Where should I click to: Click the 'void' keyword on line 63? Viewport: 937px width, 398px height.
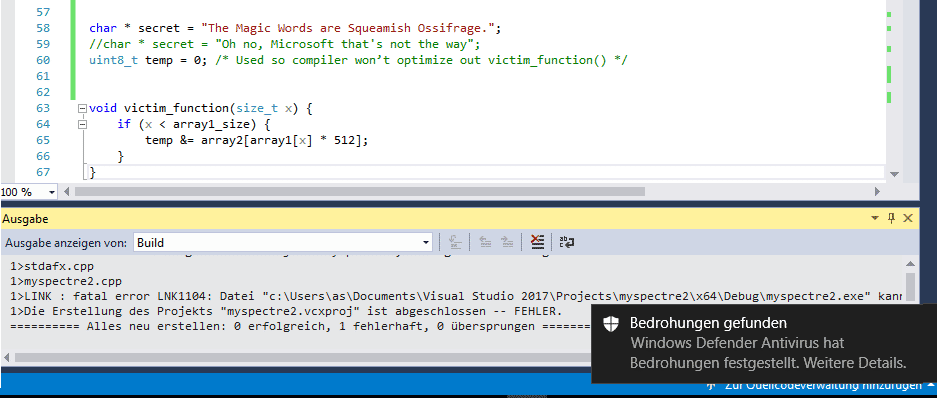coord(103,109)
